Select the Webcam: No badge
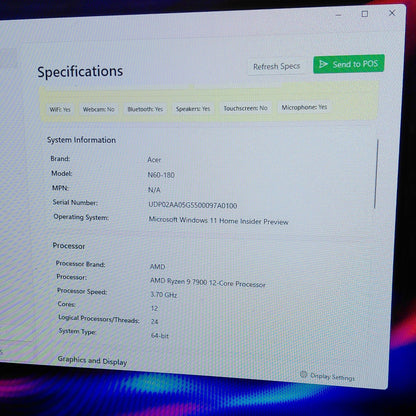Viewport: 416px width, 416px height. point(99,109)
